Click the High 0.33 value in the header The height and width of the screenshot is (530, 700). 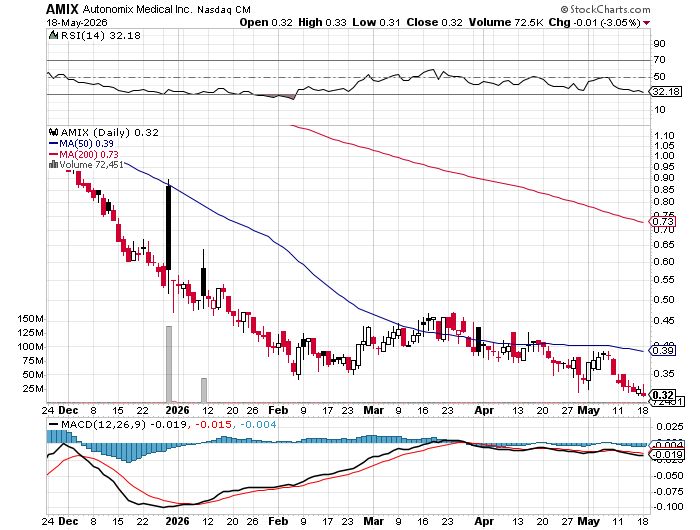click(322, 22)
